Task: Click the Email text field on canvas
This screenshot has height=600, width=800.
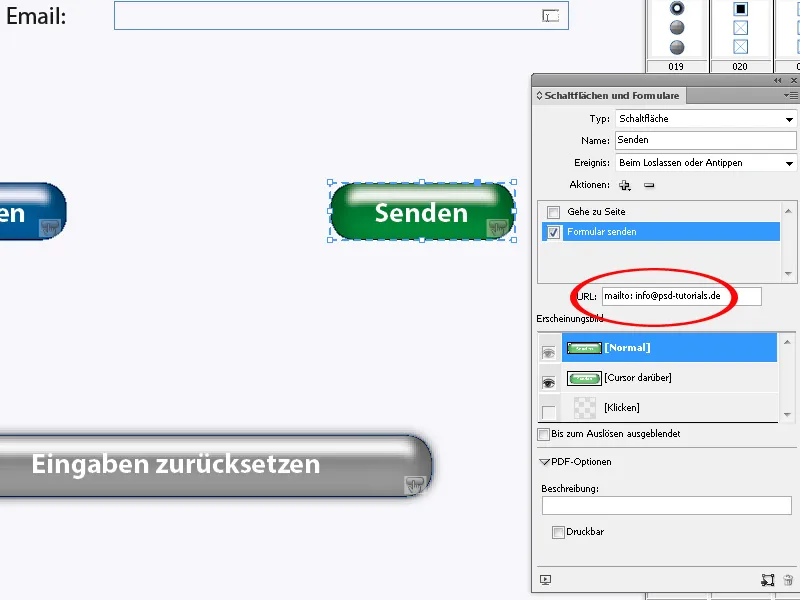Action: (341, 16)
